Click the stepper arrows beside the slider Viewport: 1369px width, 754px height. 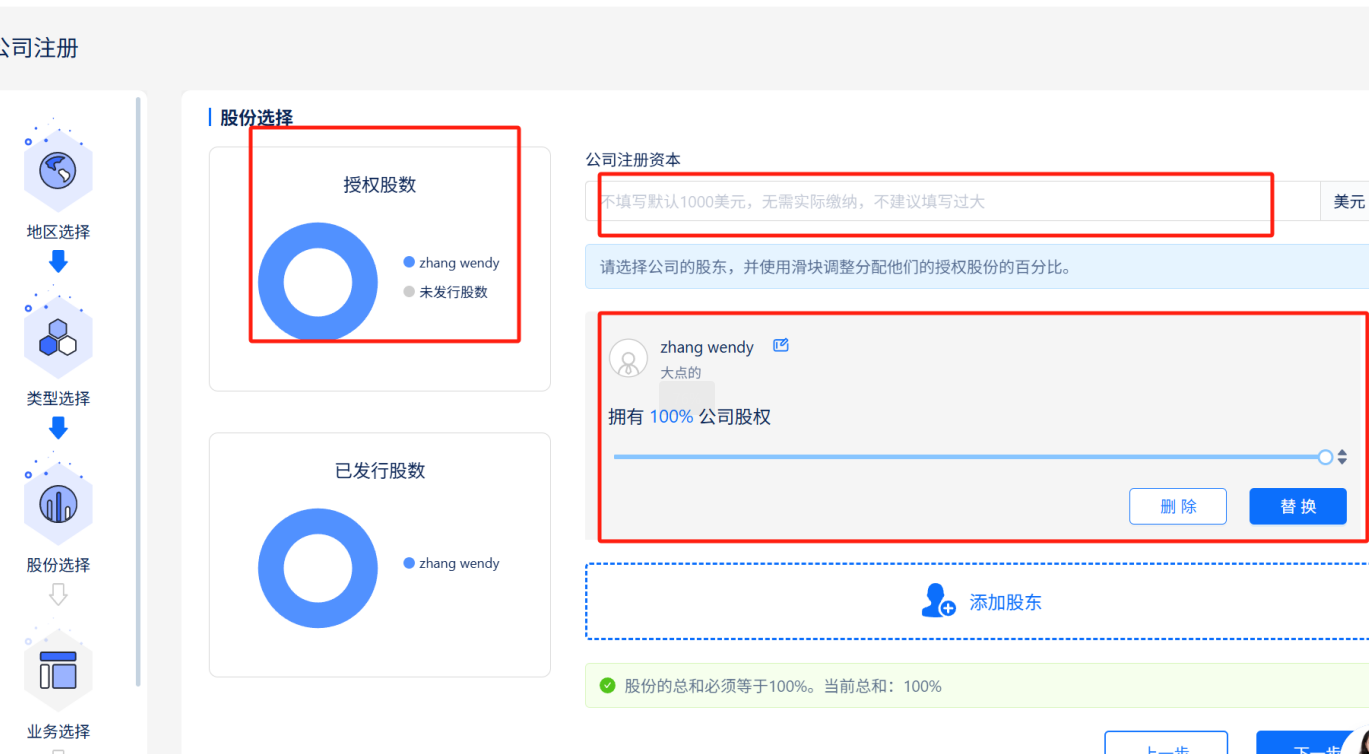pos(1343,457)
